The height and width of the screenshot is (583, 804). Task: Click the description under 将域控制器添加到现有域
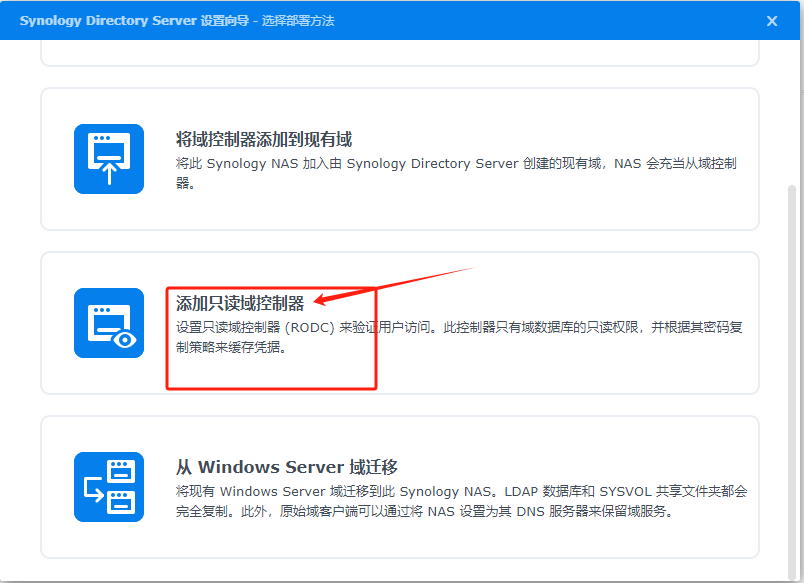point(456,173)
